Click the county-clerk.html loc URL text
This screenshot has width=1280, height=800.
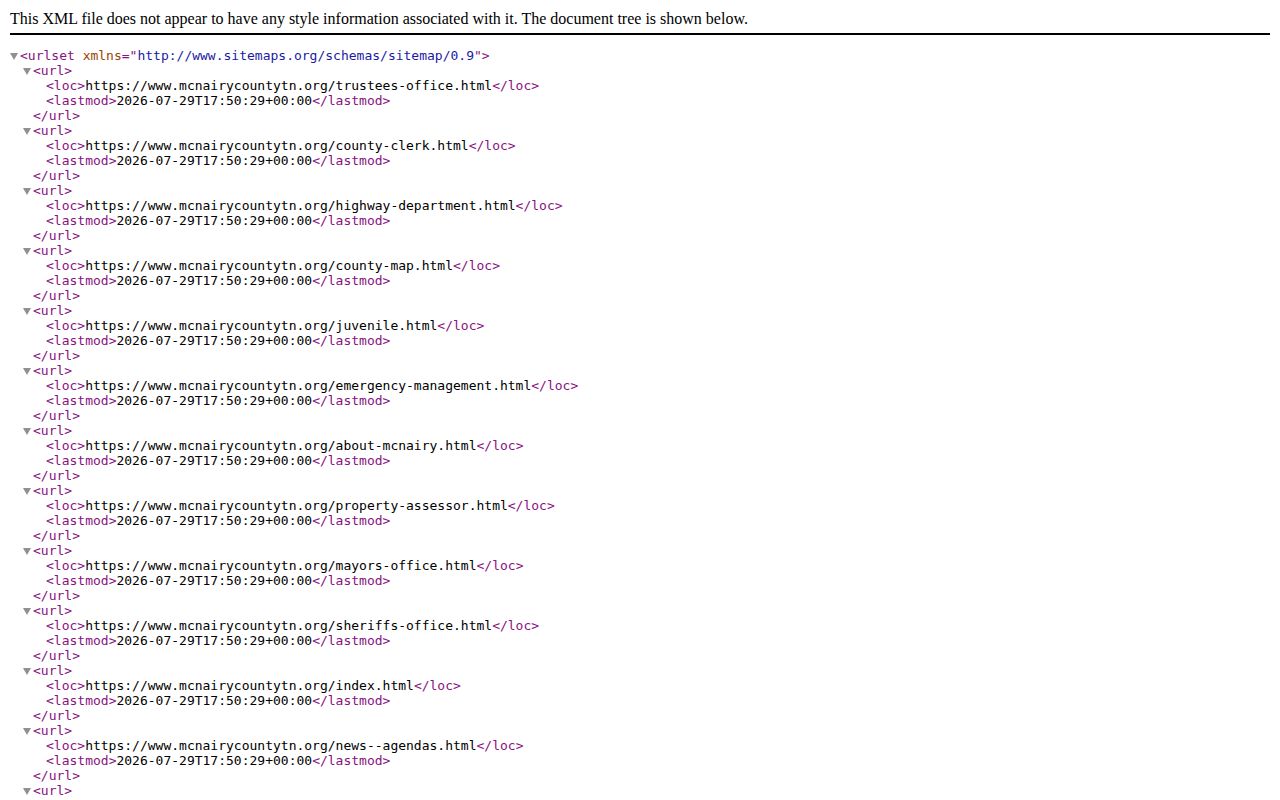[277, 146]
